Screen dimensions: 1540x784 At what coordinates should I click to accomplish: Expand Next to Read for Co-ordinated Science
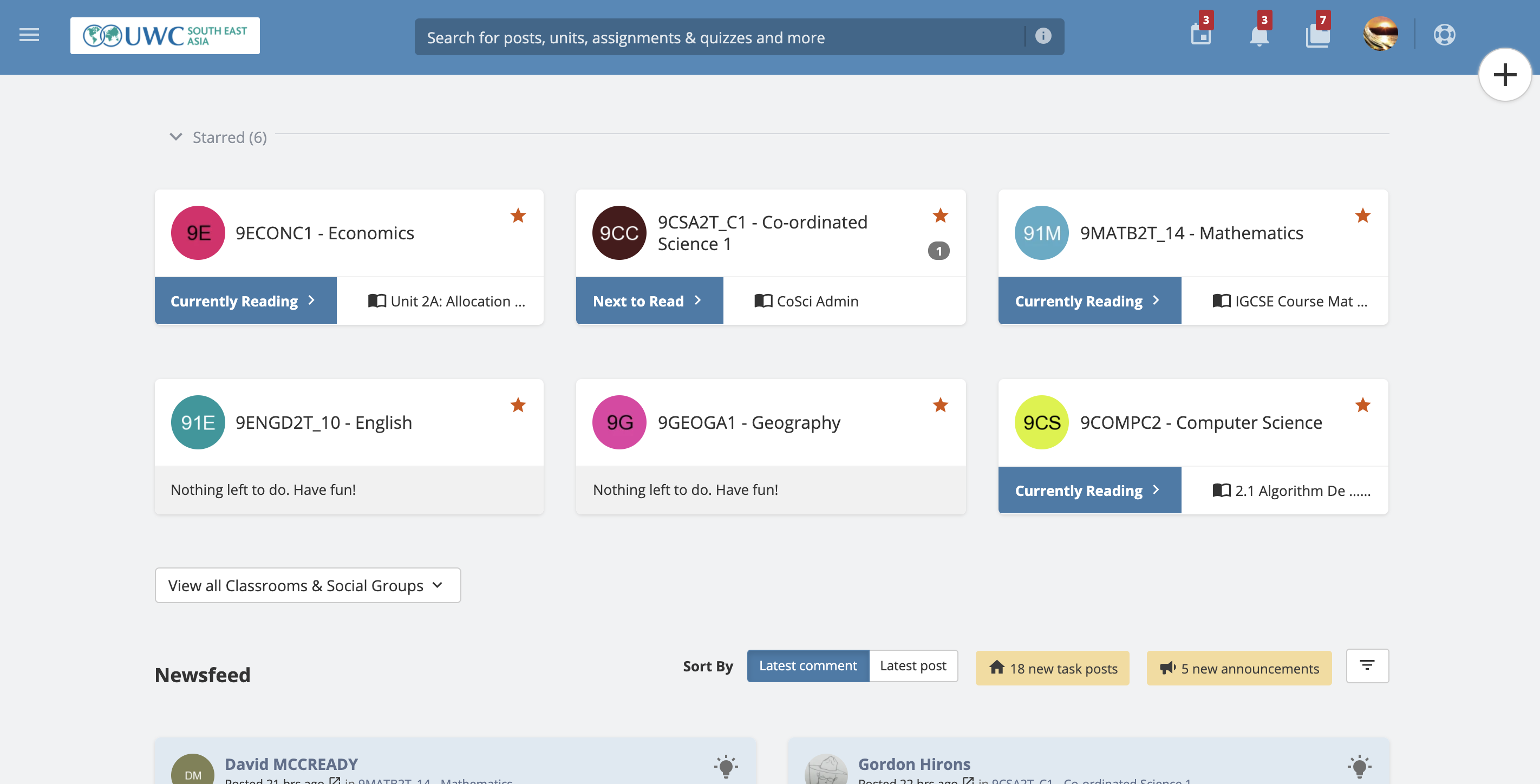coord(649,300)
